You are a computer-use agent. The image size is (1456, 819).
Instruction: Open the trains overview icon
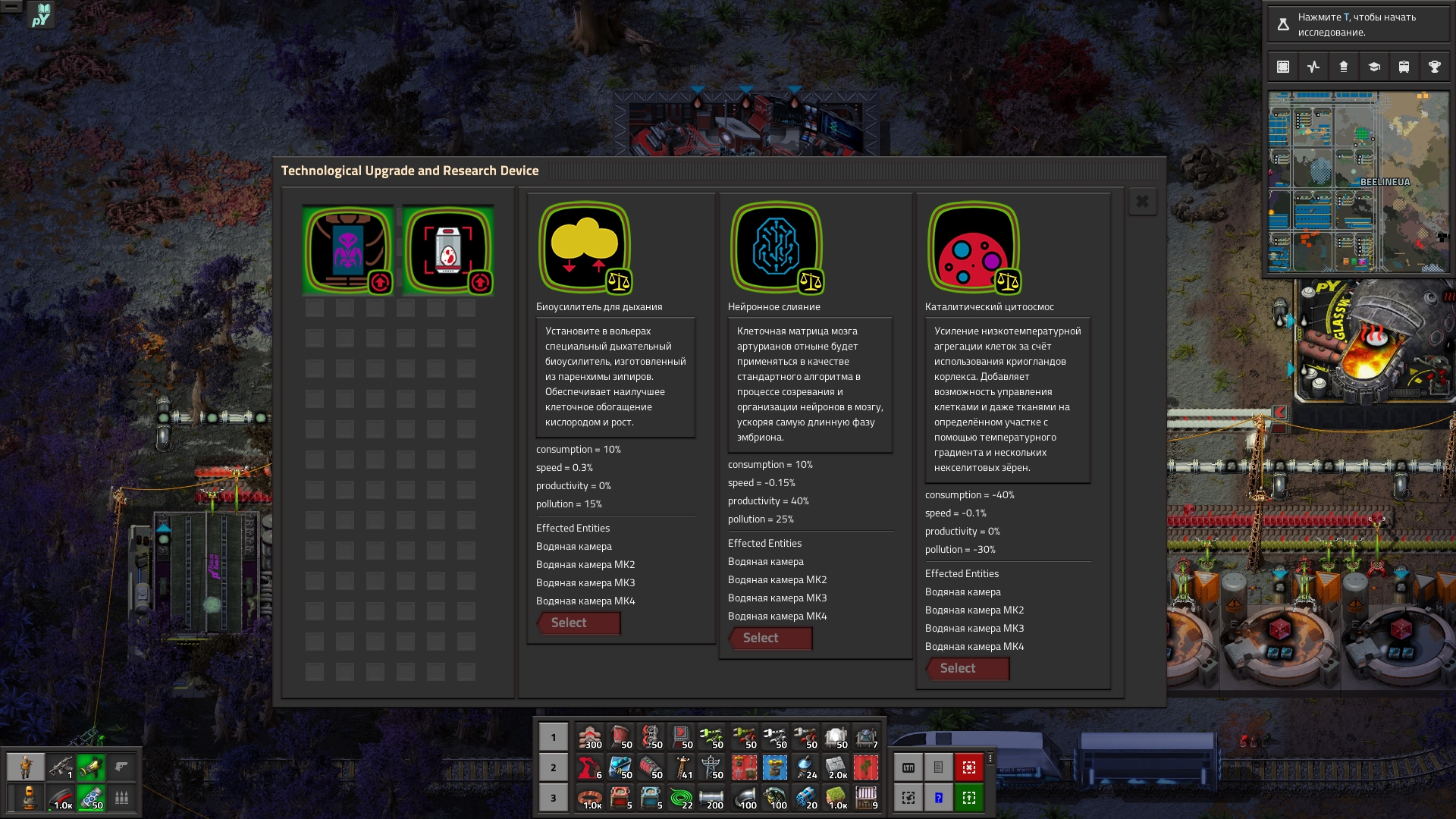[x=1404, y=67]
